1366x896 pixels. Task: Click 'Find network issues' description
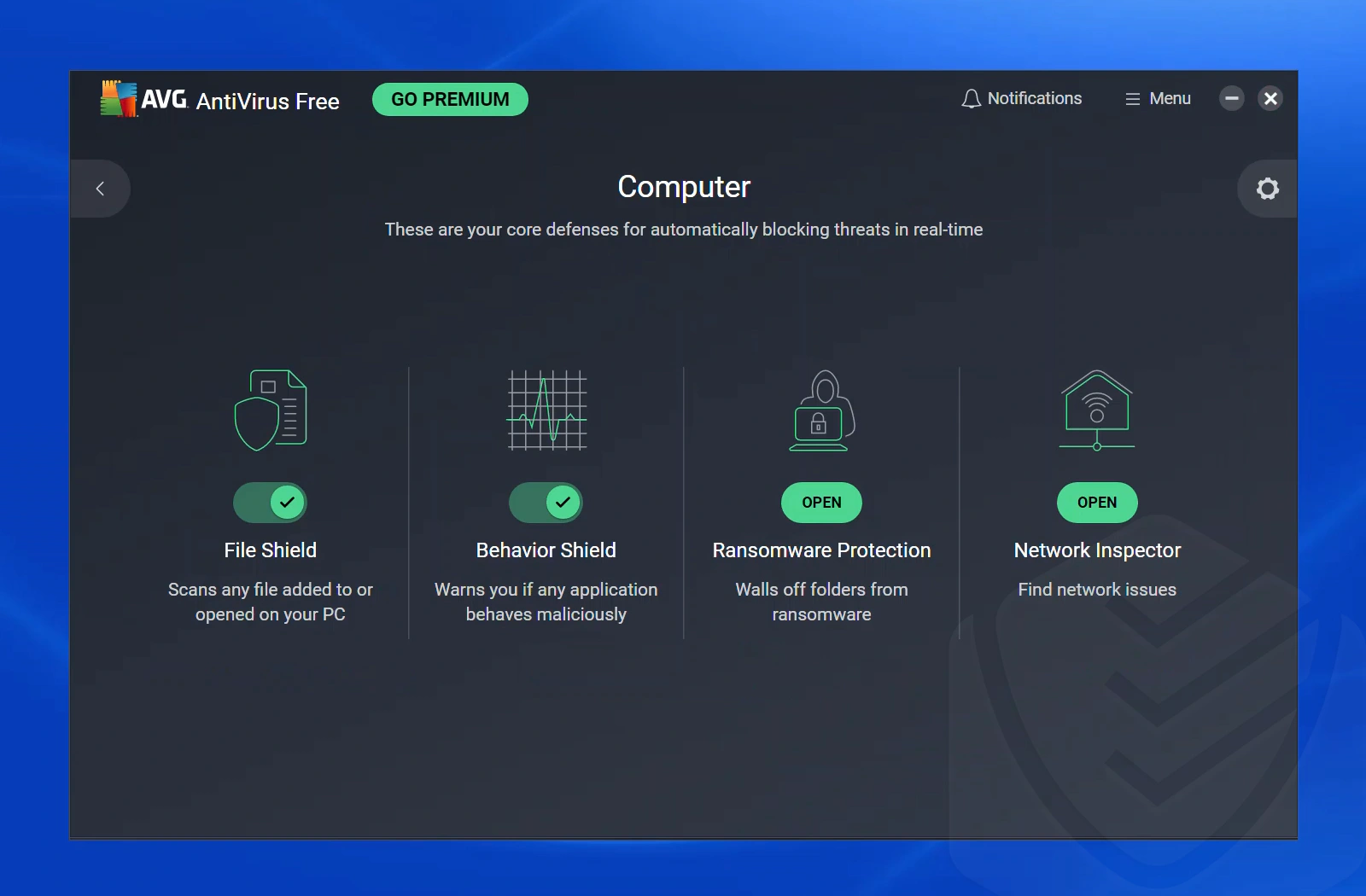click(1097, 590)
